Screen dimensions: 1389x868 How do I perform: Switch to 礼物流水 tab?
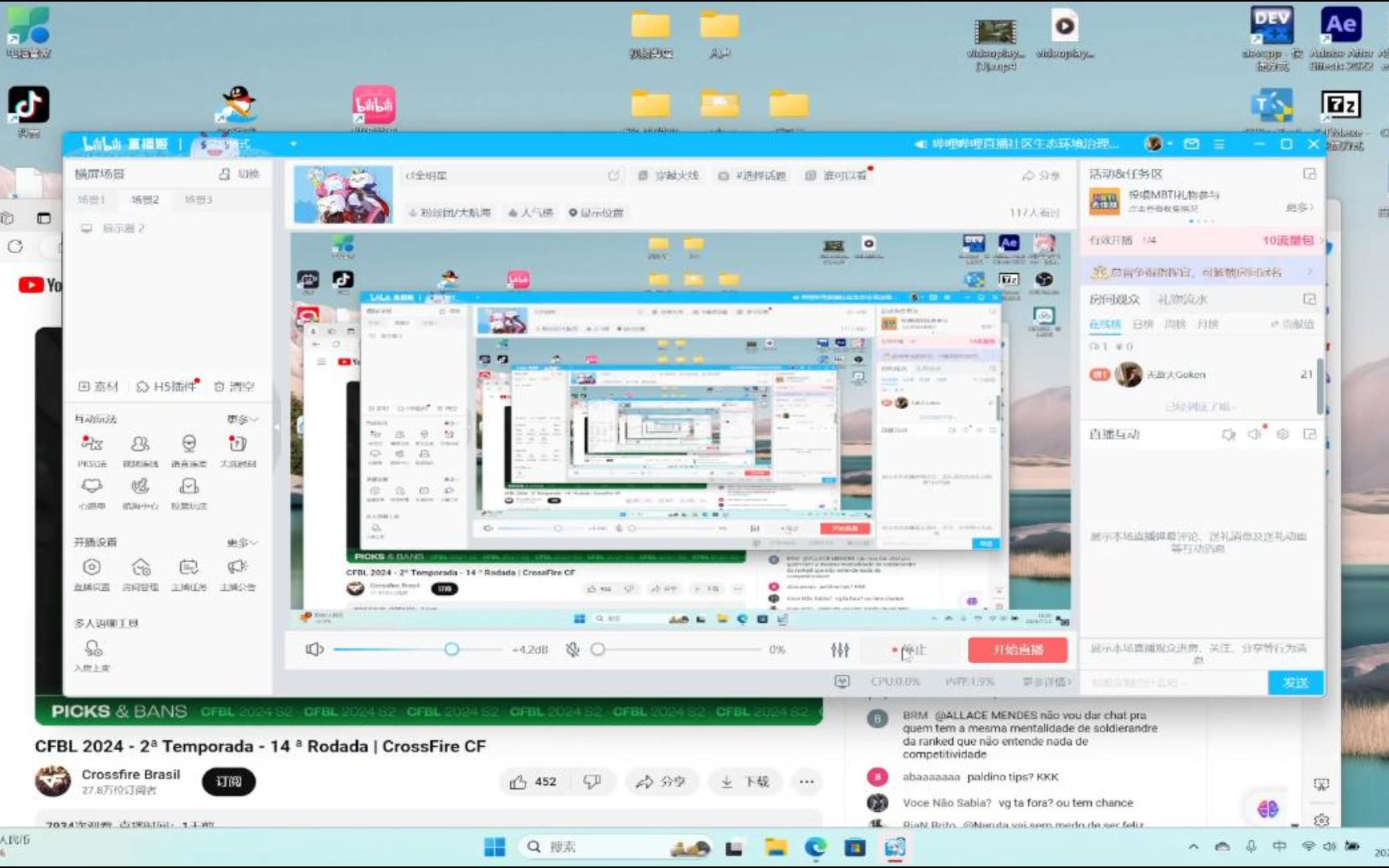(x=1182, y=299)
